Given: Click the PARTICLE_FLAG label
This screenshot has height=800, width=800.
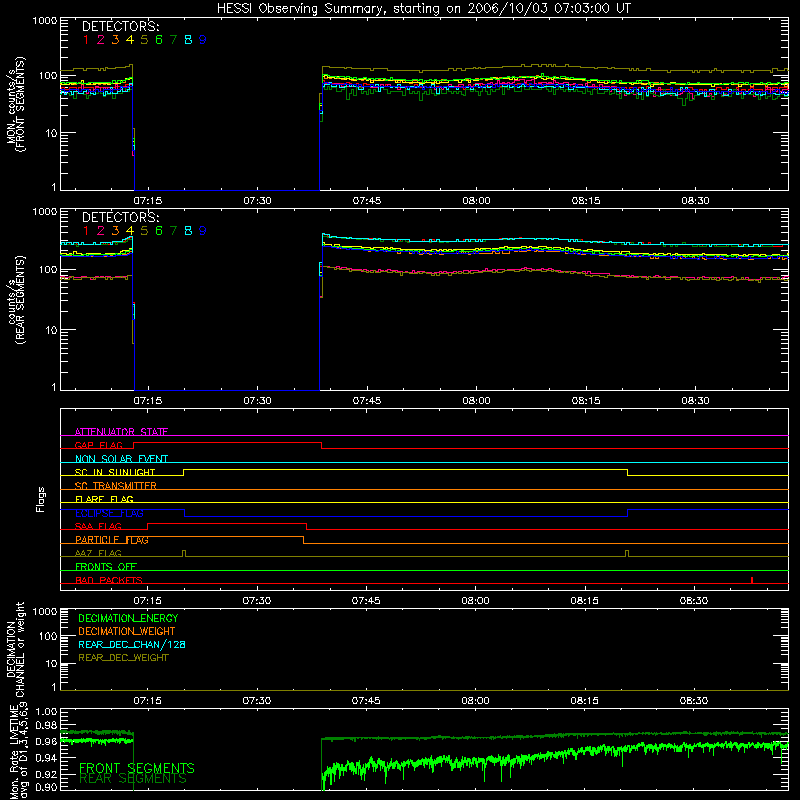Looking at the screenshot, I should coord(112,540).
